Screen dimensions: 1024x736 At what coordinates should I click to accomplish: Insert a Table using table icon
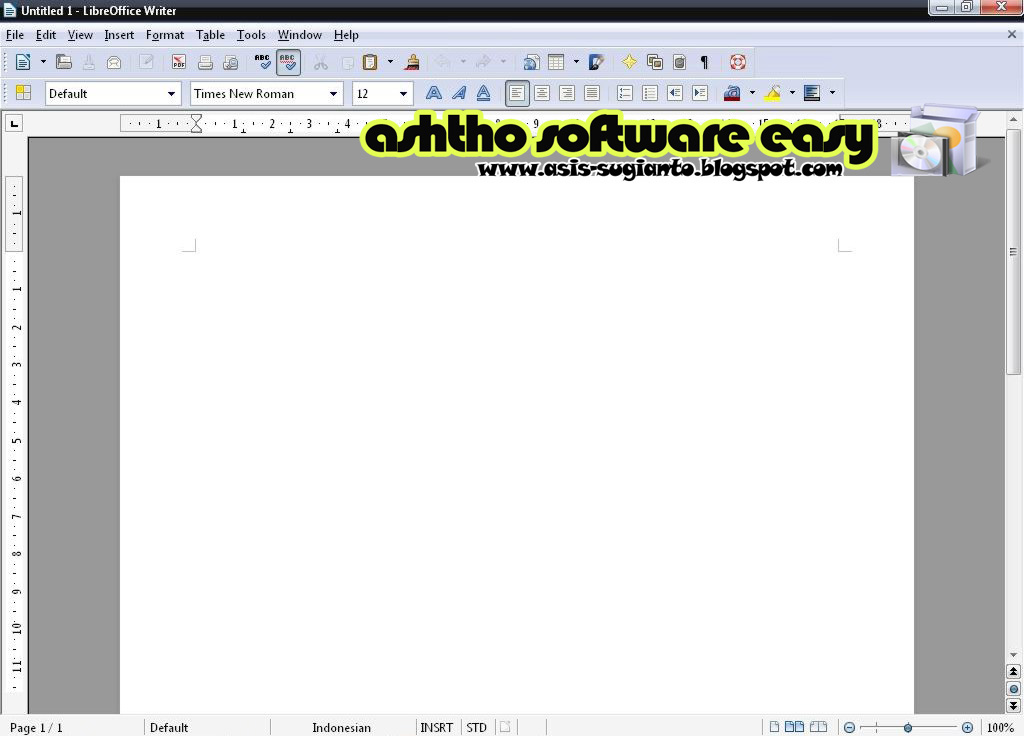(556, 62)
